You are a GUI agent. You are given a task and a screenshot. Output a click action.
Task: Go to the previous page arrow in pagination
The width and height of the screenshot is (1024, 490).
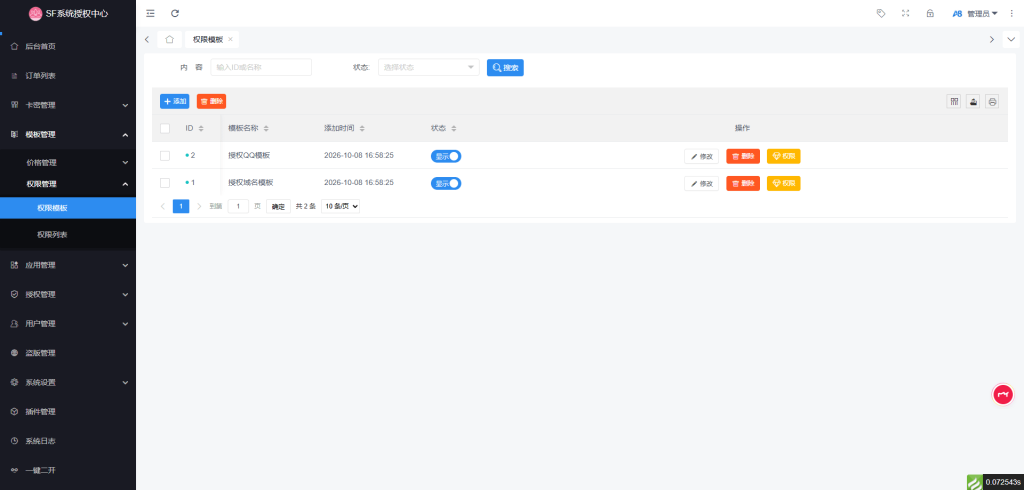coord(163,206)
